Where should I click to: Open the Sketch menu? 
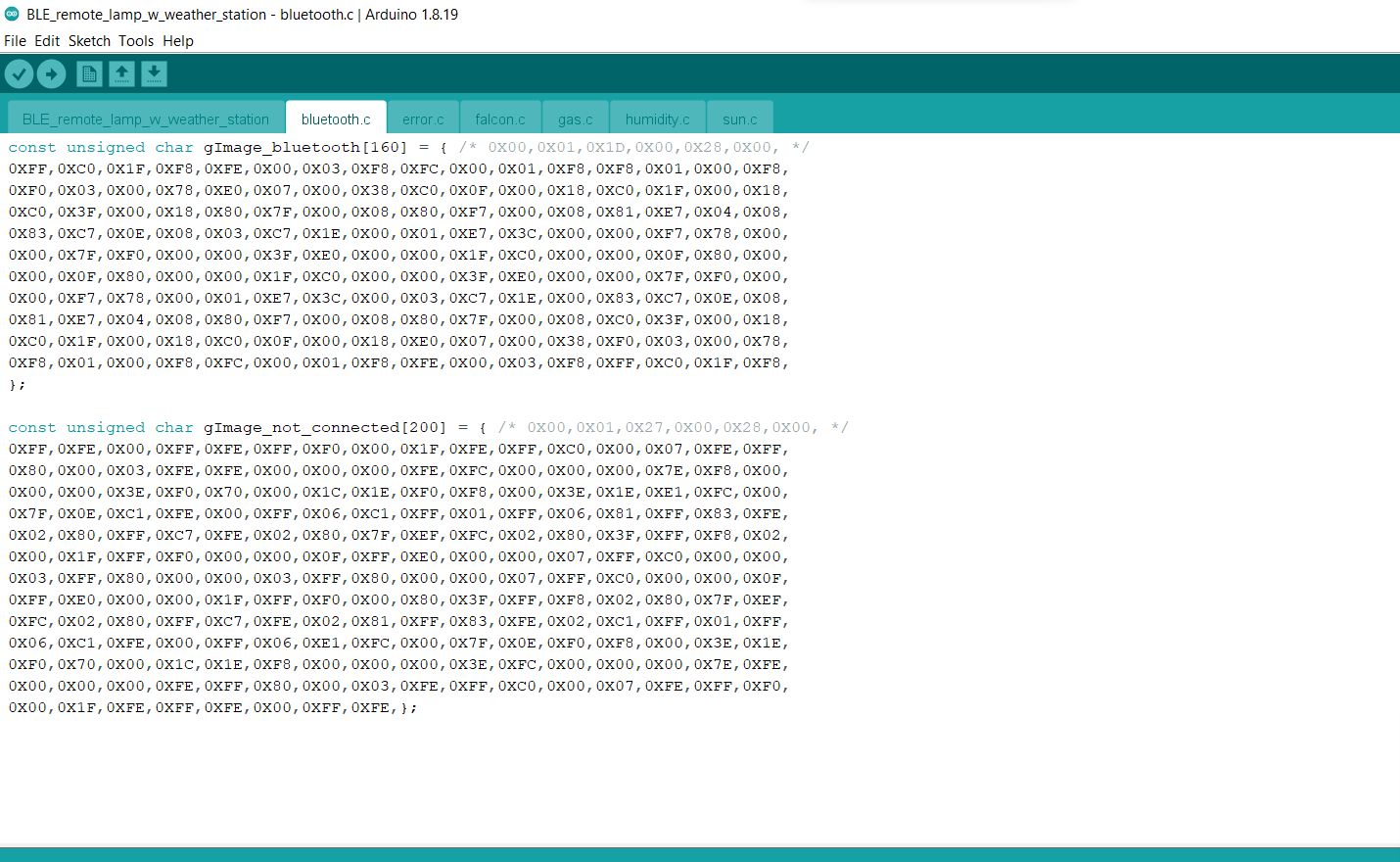(x=89, y=41)
